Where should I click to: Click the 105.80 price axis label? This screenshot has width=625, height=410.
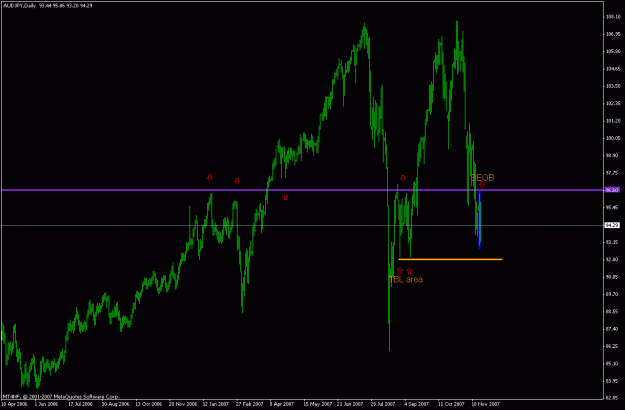click(613, 51)
